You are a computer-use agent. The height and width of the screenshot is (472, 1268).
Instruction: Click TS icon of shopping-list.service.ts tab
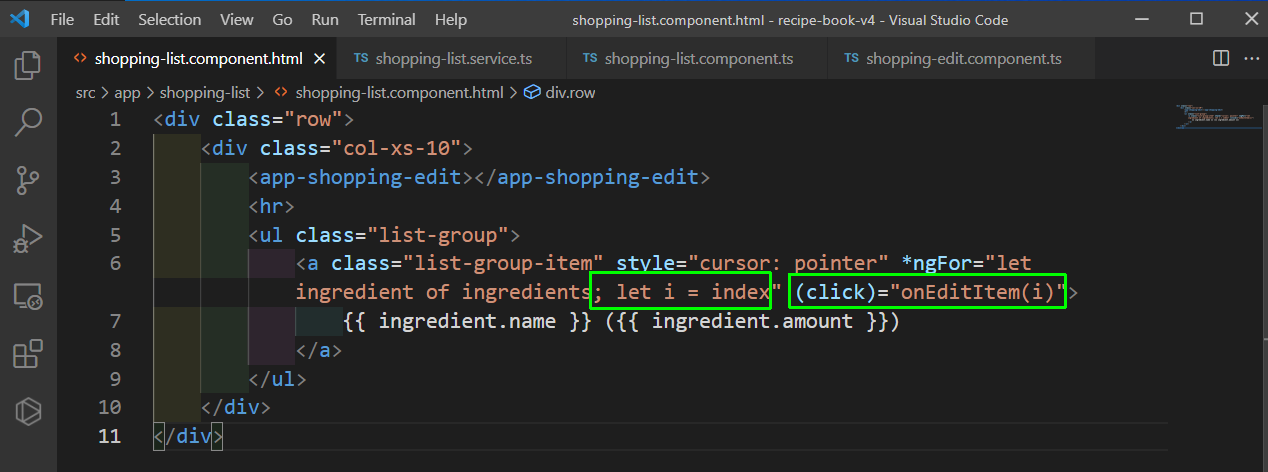360,59
